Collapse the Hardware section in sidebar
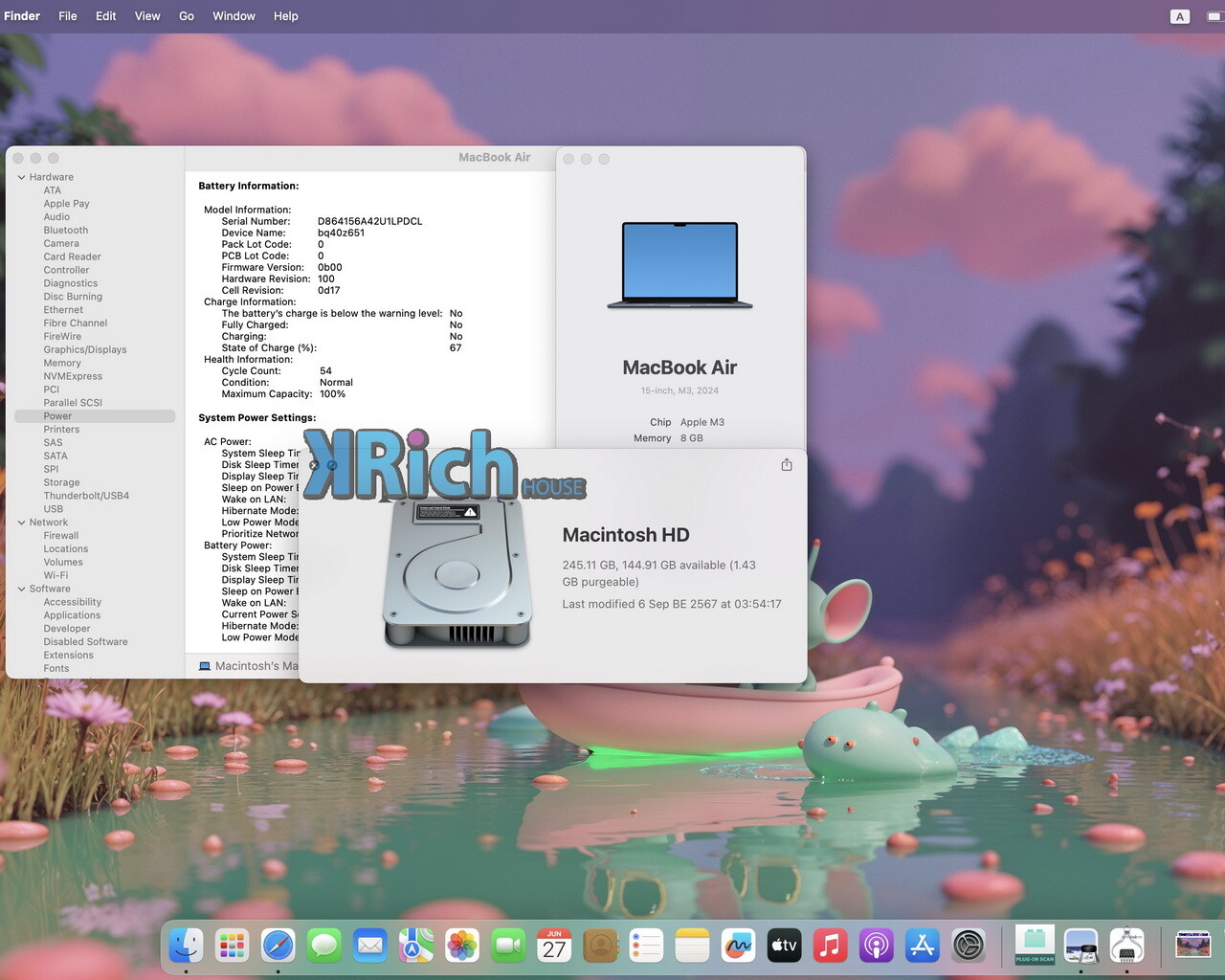 [21, 177]
